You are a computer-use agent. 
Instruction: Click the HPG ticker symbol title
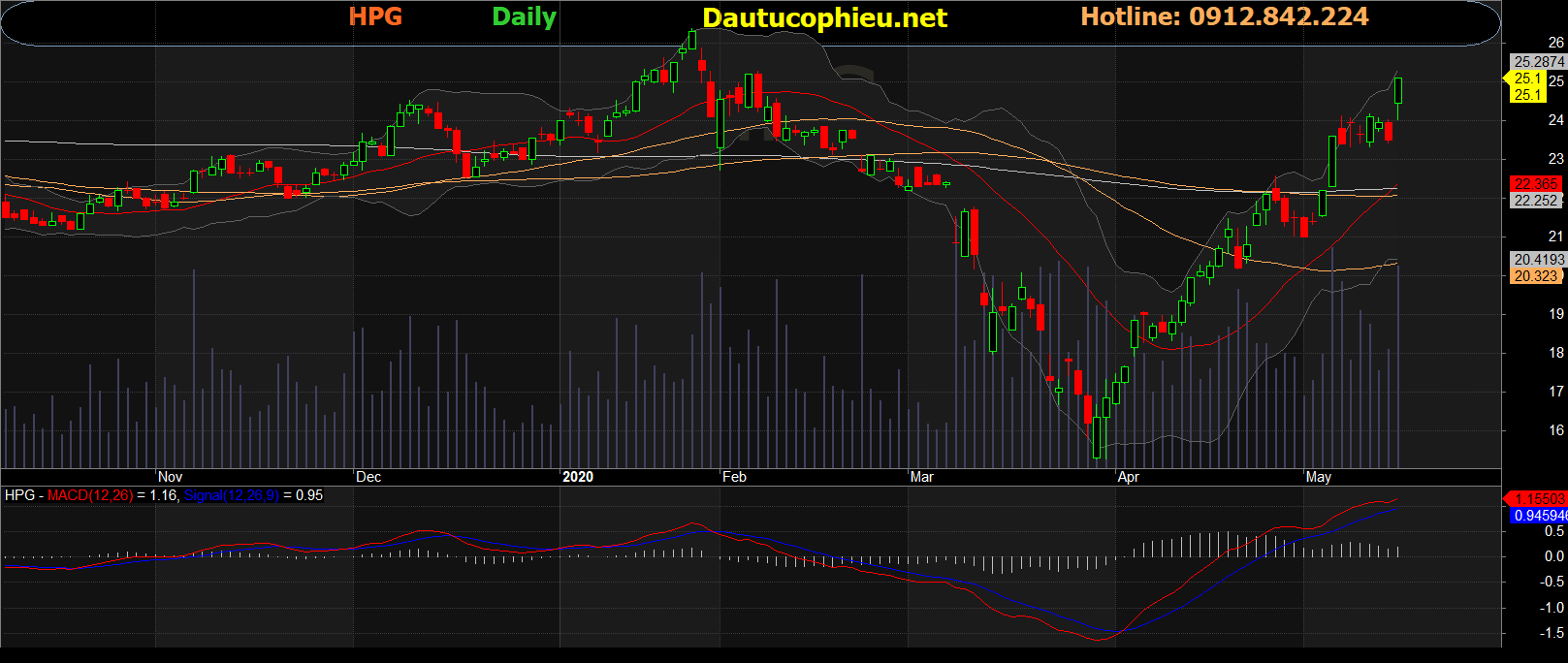(375, 17)
